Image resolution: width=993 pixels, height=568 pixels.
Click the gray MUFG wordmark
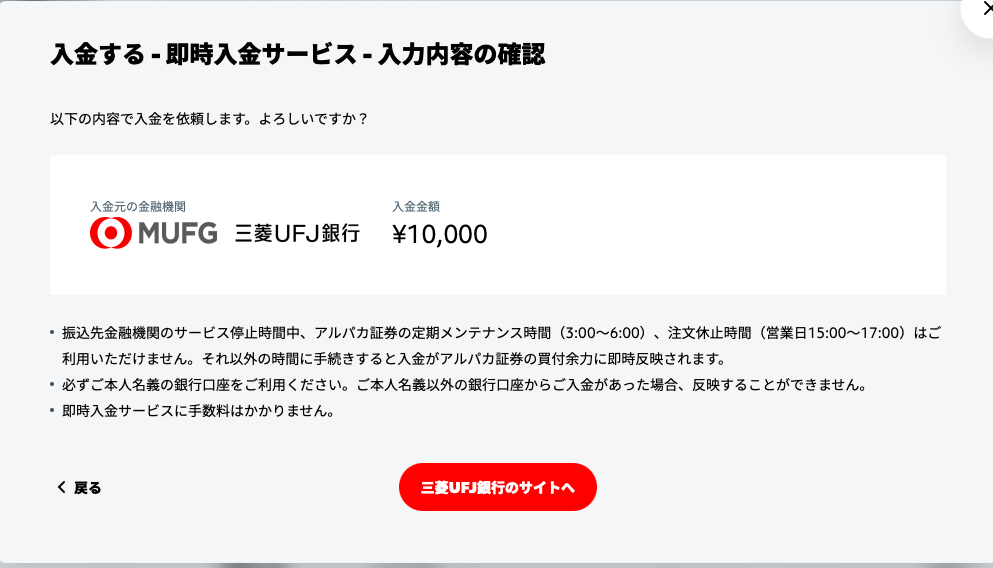178,233
